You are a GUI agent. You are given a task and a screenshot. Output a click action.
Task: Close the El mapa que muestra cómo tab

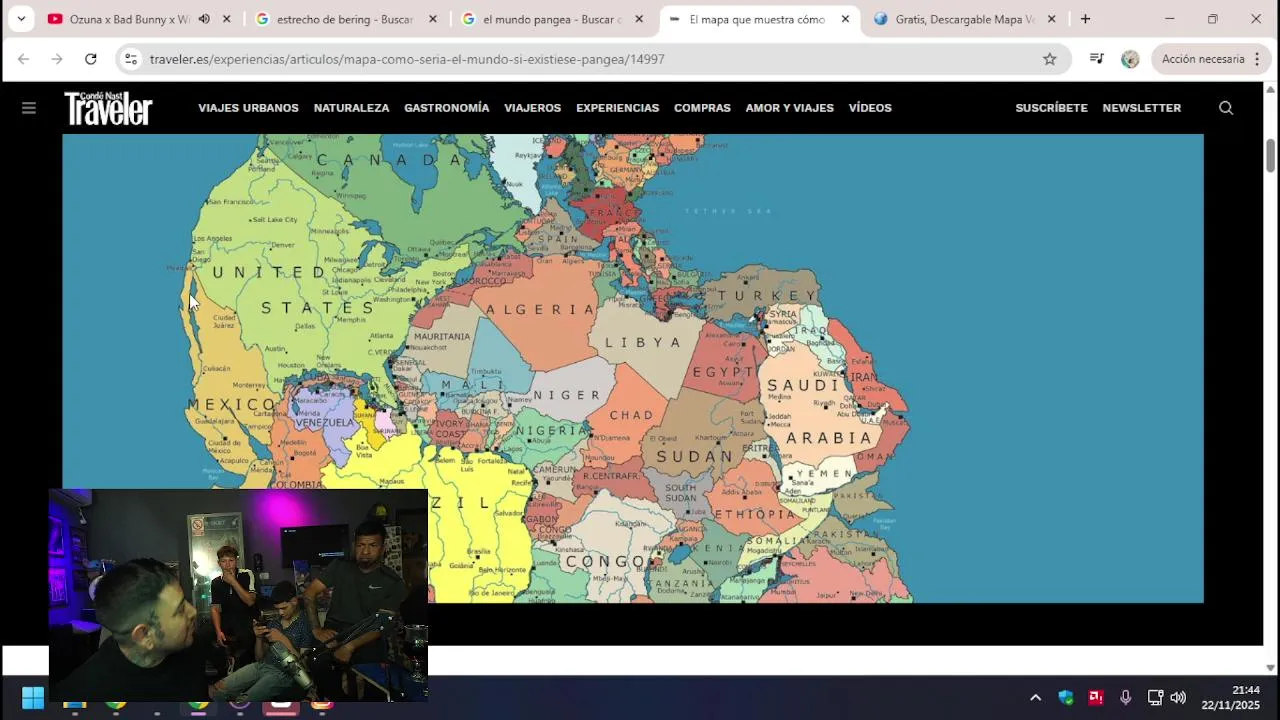(845, 19)
